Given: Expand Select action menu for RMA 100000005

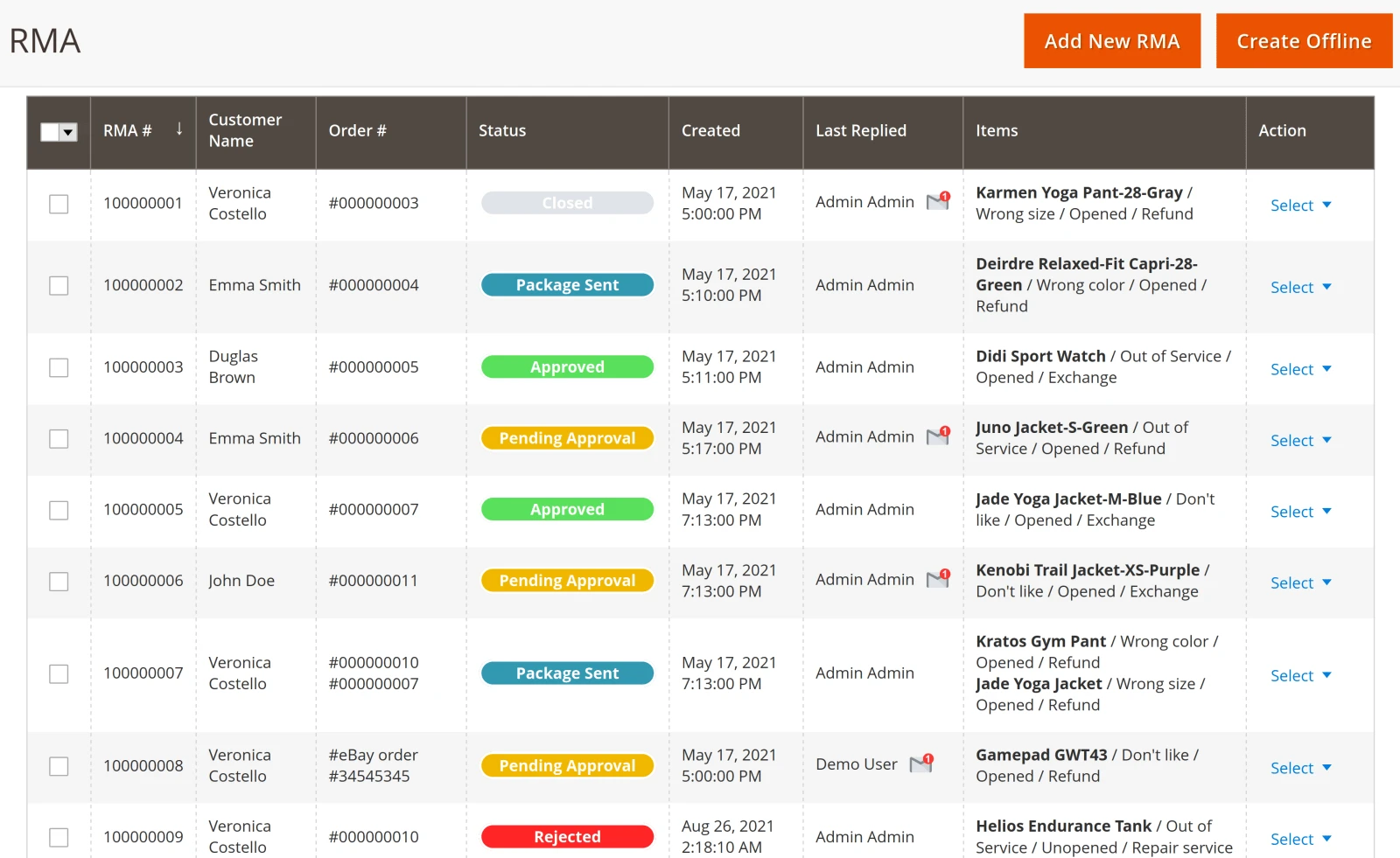Looking at the screenshot, I should [x=1300, y=512].
